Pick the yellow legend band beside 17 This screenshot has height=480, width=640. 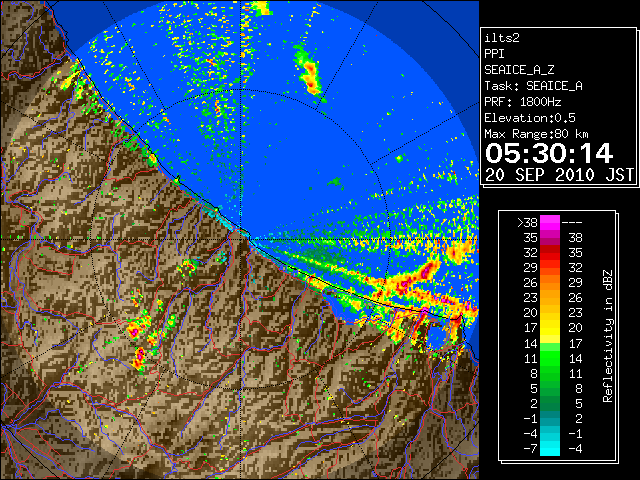pos(550,328)
